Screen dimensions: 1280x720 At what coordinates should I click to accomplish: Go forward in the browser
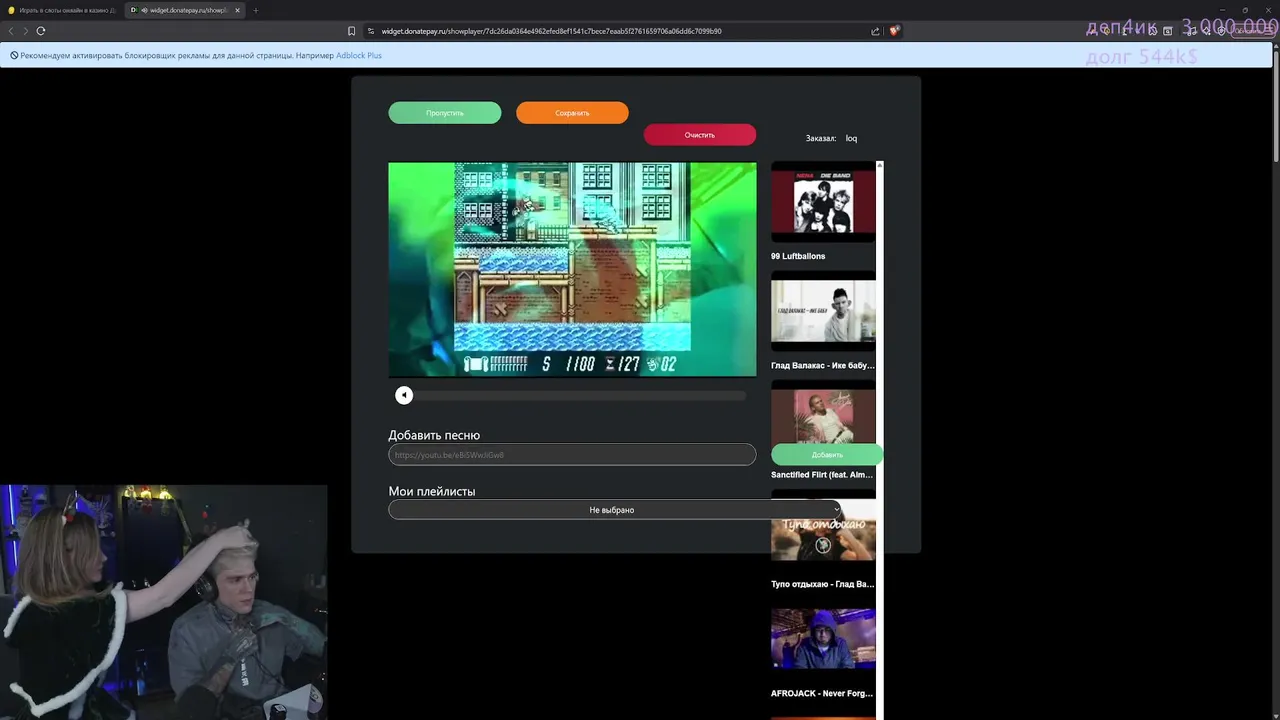(x=26, y=31)
